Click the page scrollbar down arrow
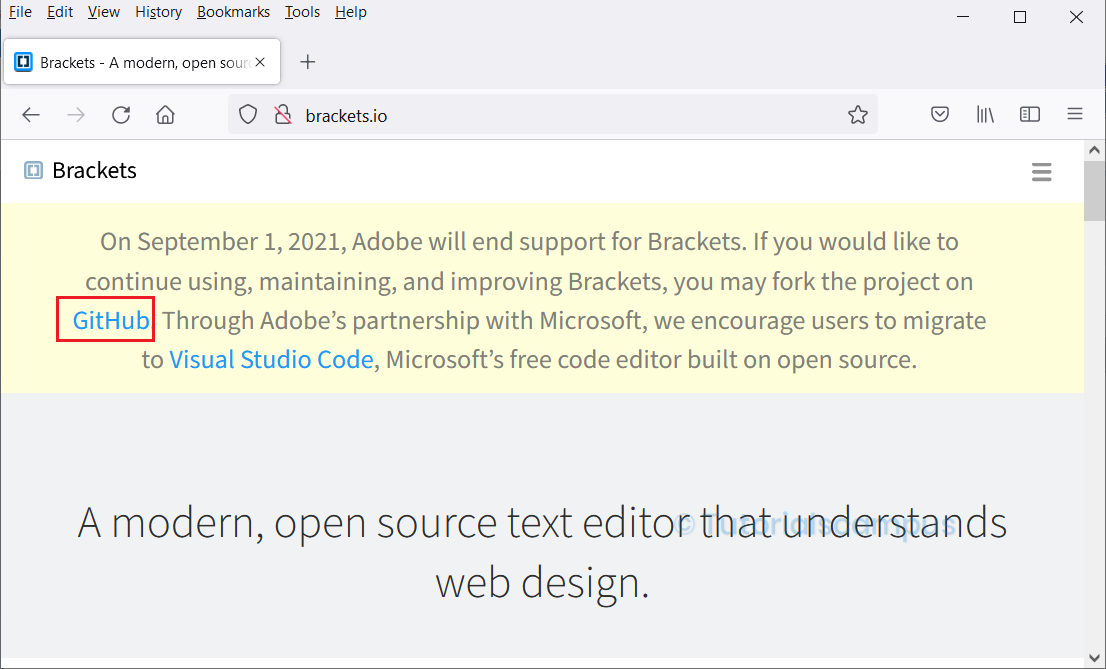 pyautogui.click(x=1094, y=659)
